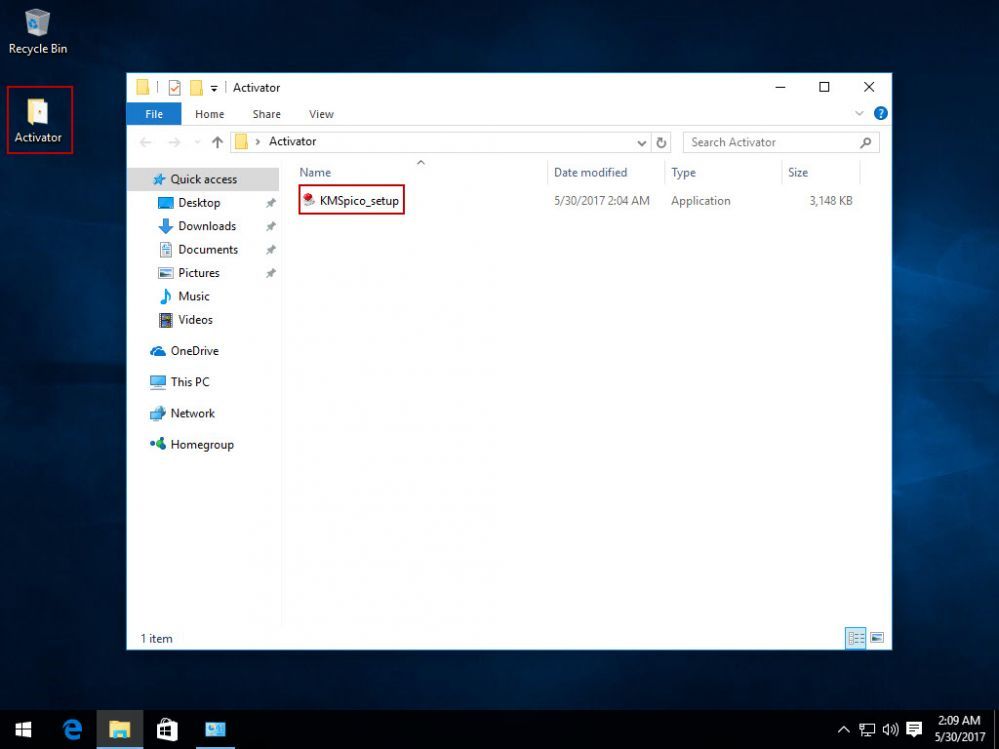Click the New folder quick access toolbar icon

tap(196, 88)
